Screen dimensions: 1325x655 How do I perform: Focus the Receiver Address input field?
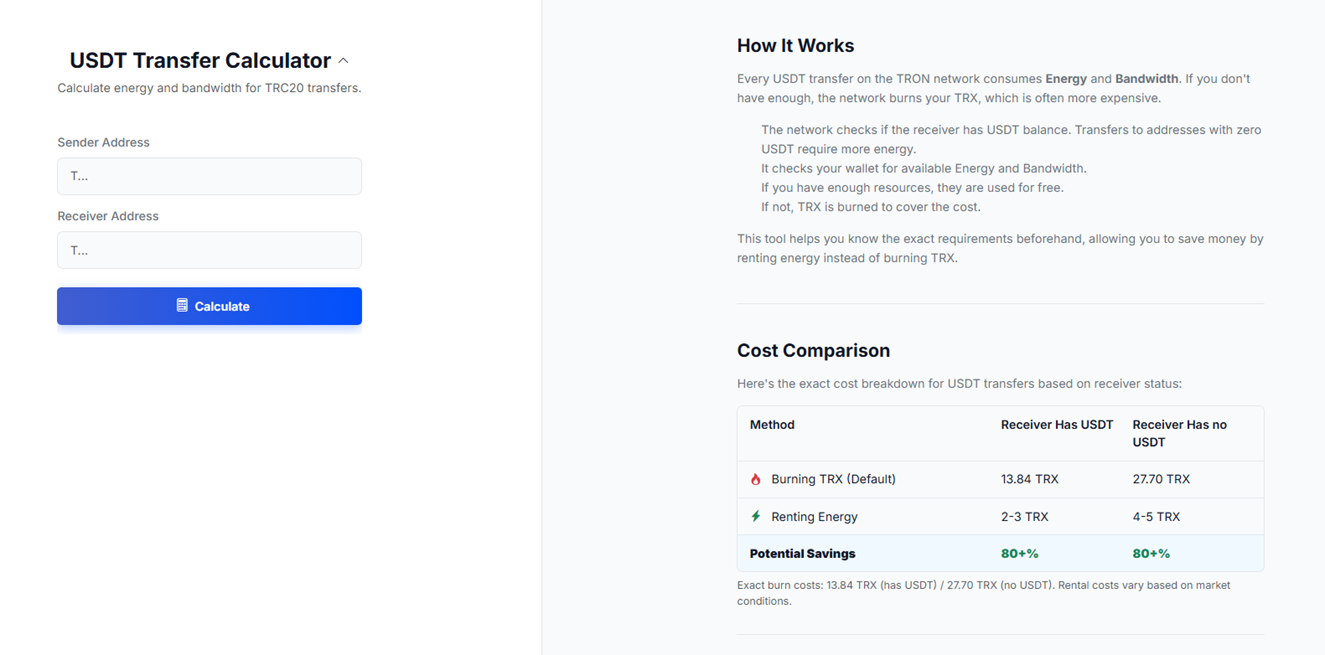coord(209,250)
